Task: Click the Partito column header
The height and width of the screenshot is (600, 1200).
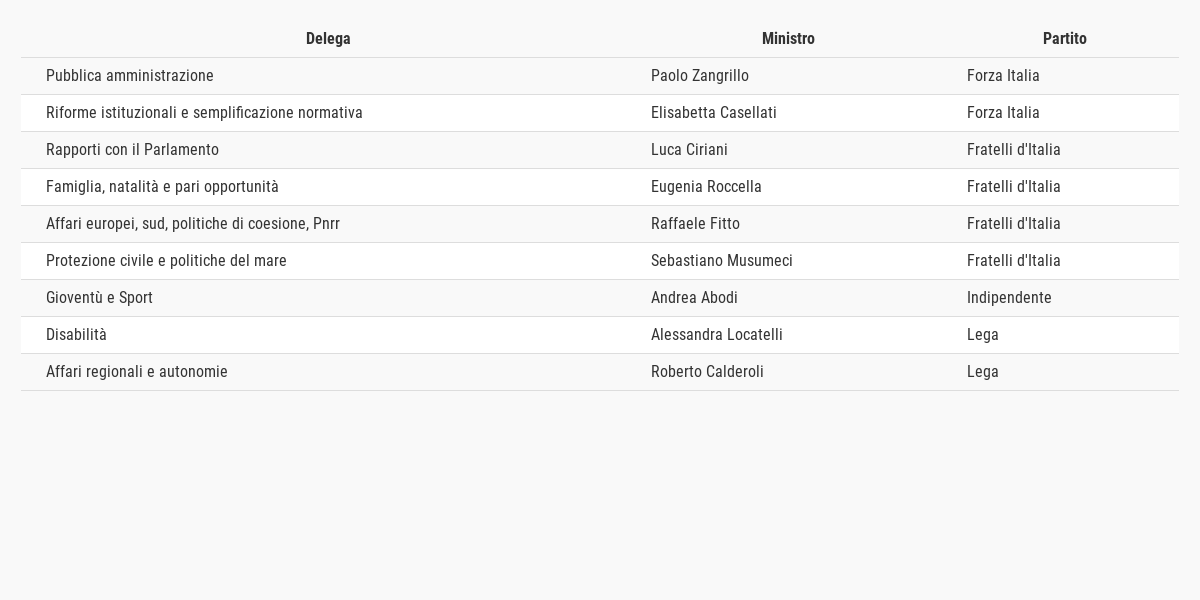Action: 1064,39
